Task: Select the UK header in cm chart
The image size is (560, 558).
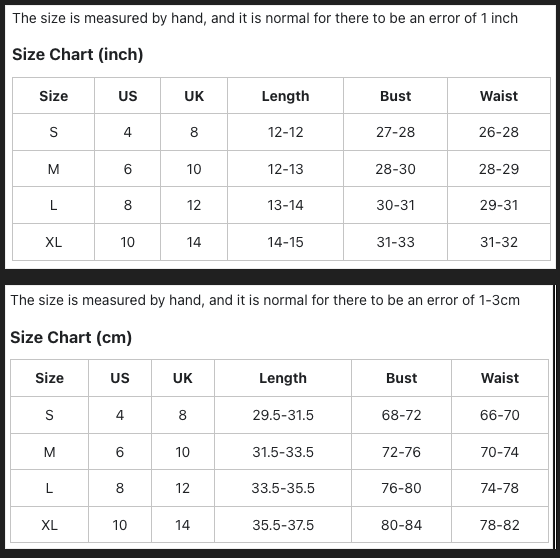Action: pyautogui.click(x=182, y=378)
